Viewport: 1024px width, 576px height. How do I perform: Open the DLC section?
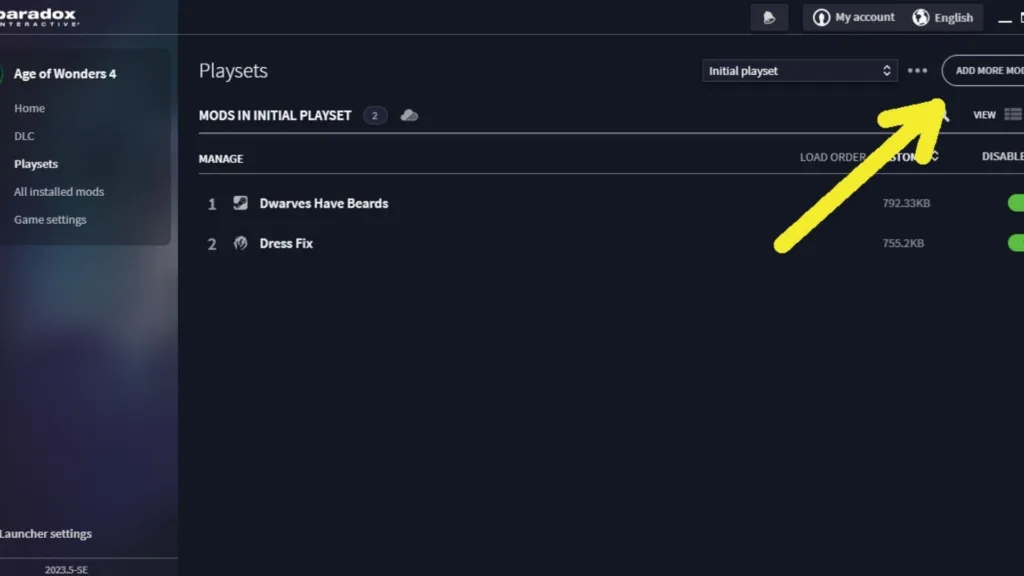(x=24, y=136)
